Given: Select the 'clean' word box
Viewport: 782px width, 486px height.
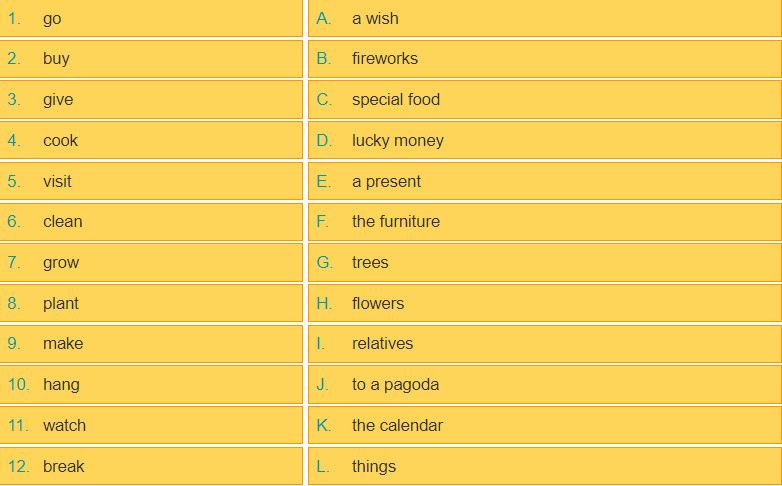Looking at the screenshot, I should 151,222.
